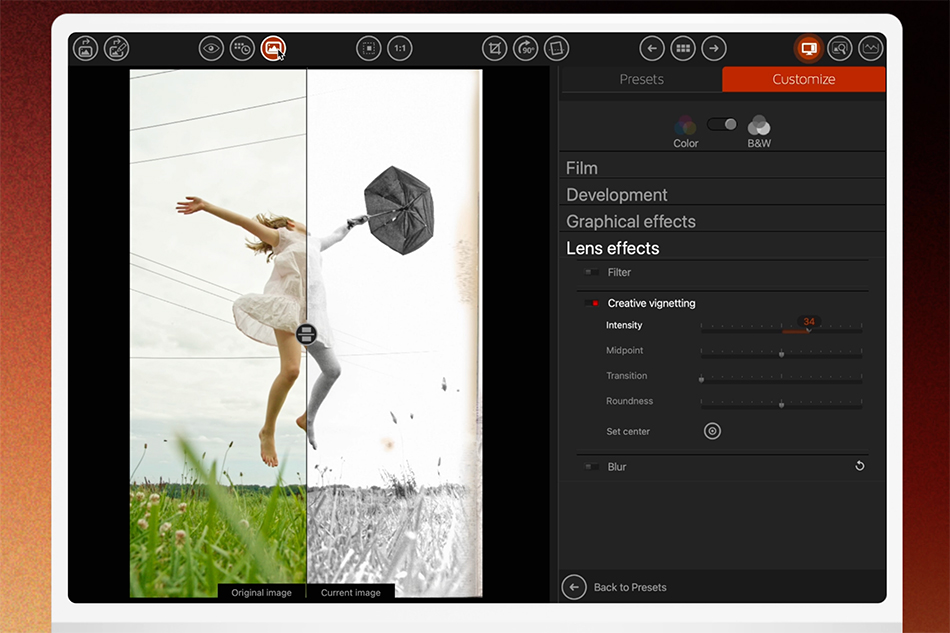The width and height of the screenshot is (950, 633).
Task: Expand the Development section
Action: pyautogui.click(x=616, y=195)
